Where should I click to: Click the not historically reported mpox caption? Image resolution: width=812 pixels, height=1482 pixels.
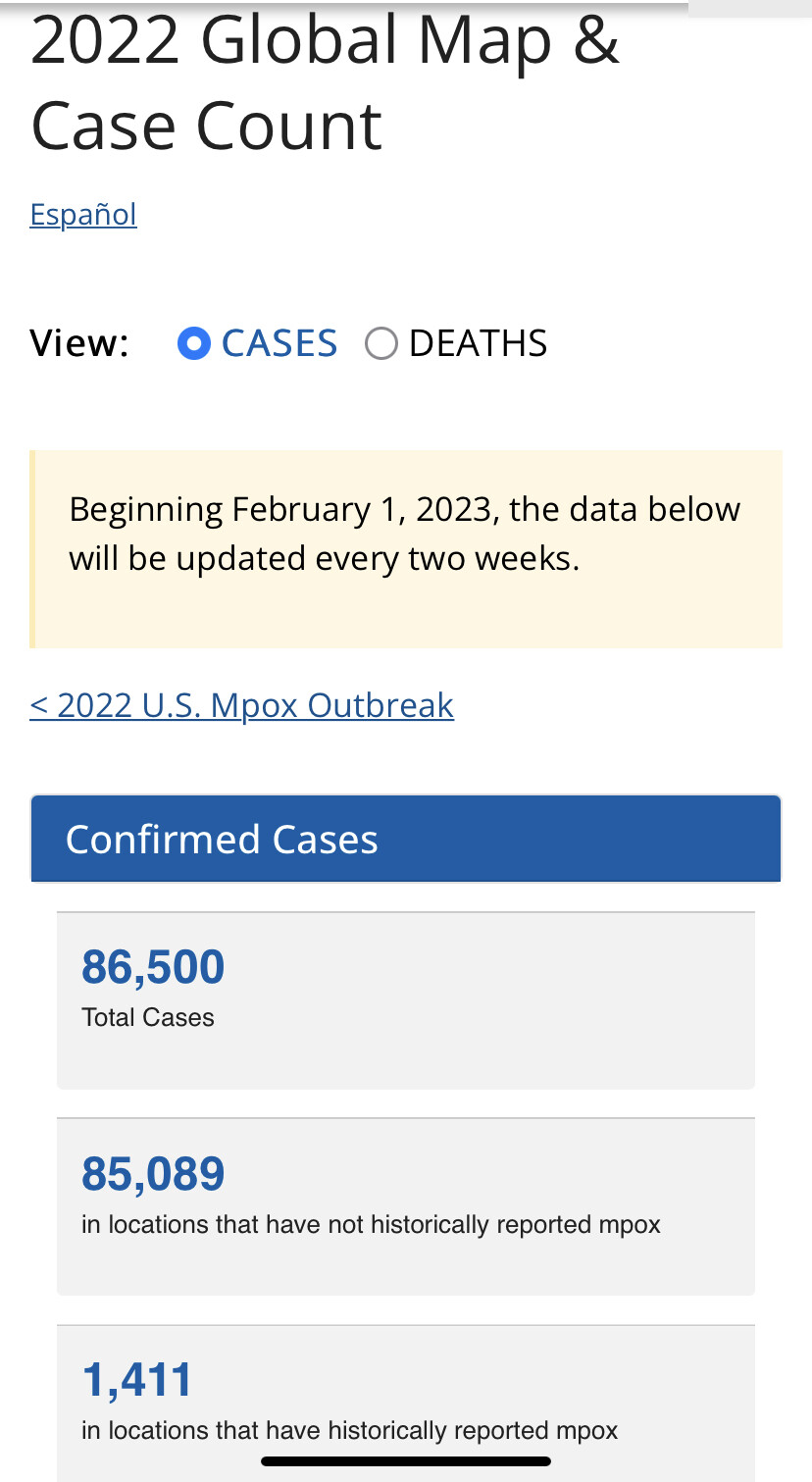tap(372, 1225)
